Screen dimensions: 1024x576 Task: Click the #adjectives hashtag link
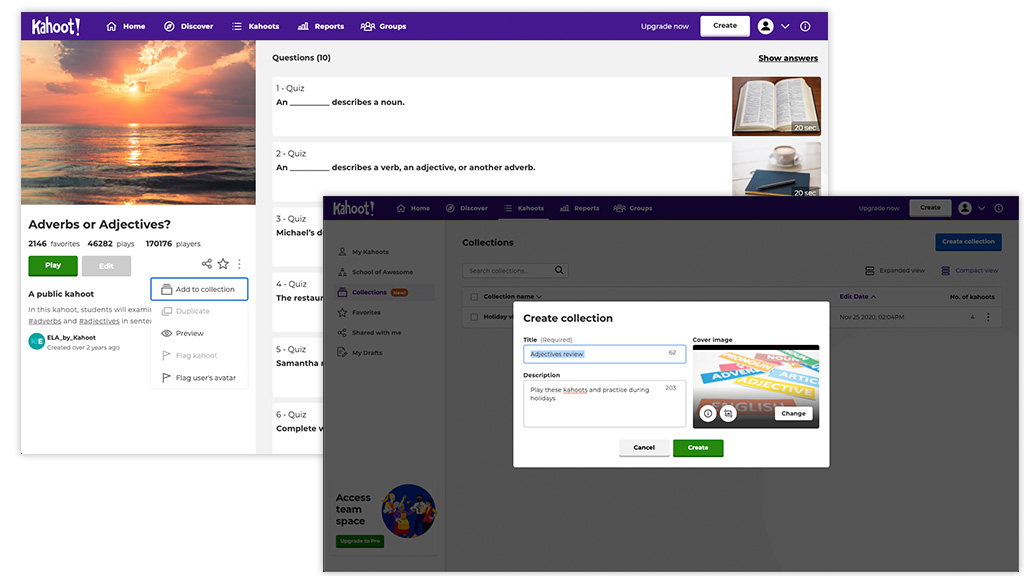coord(99,321)
